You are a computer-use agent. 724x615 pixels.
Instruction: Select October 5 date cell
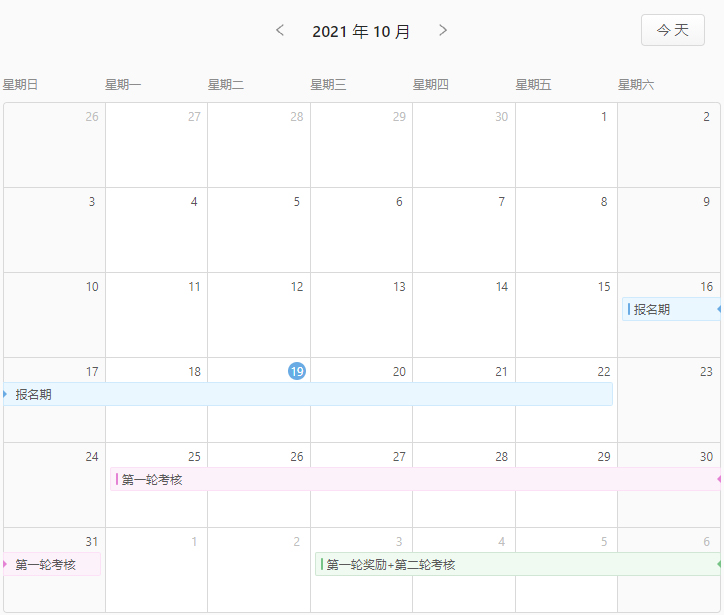tap(259, 230)
